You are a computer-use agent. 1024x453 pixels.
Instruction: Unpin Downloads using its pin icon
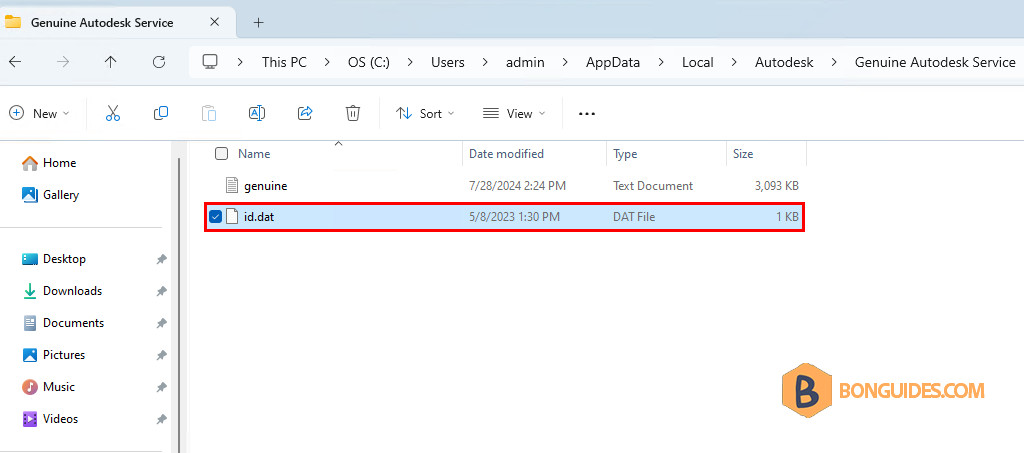161,291
